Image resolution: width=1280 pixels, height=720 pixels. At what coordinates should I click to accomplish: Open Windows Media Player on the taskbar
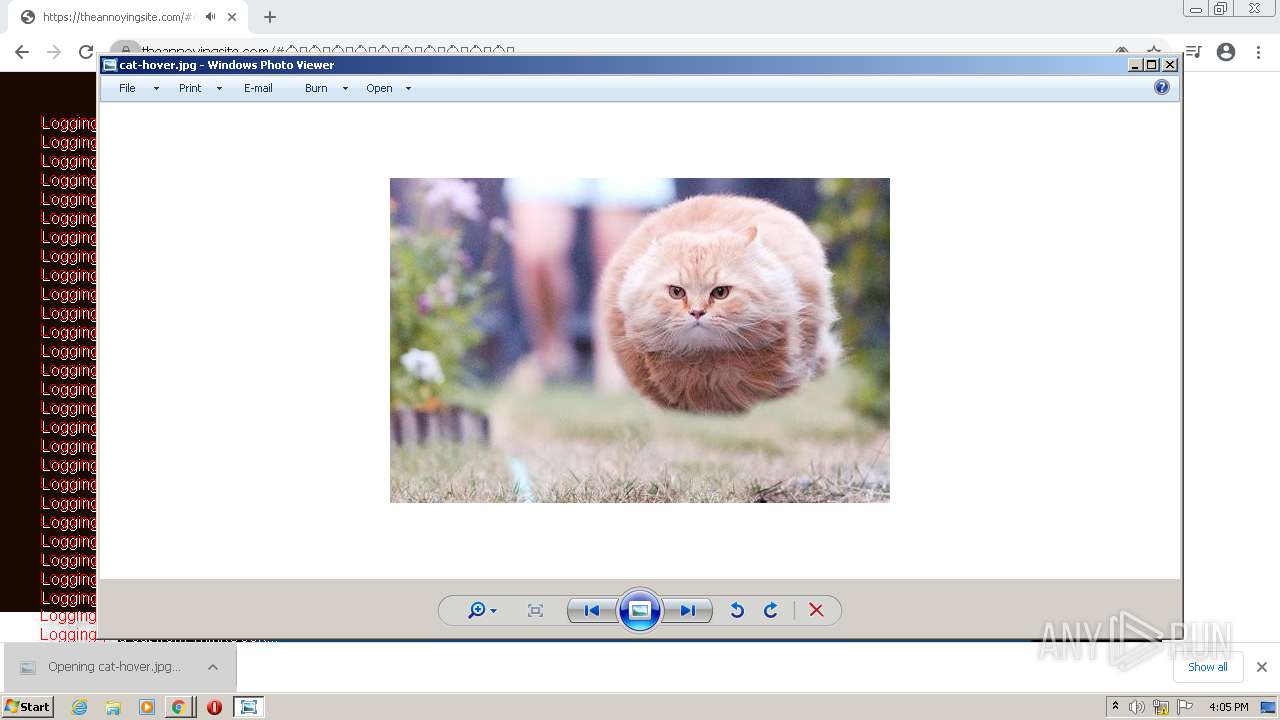147,707
